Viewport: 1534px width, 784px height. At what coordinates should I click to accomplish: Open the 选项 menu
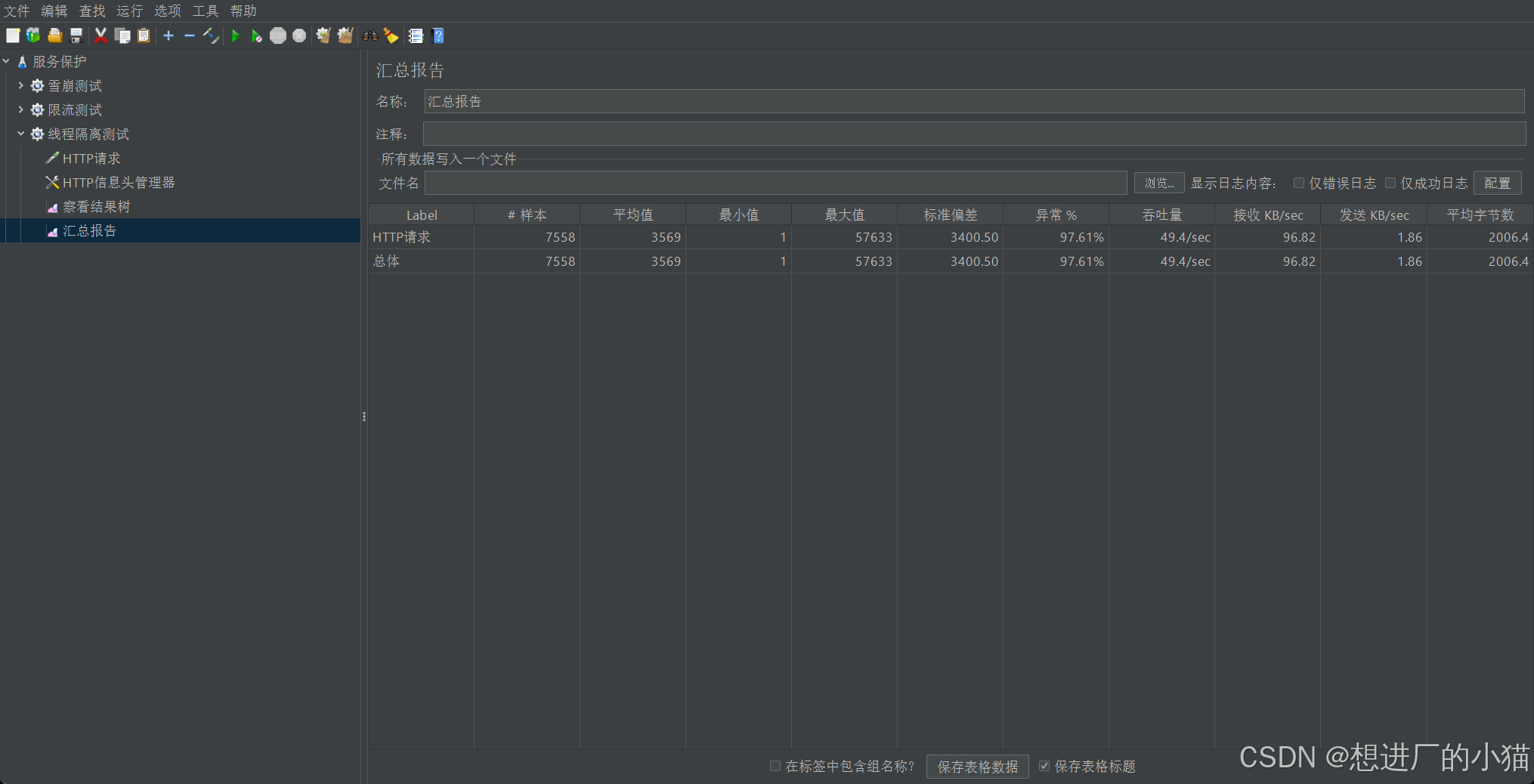168,11
